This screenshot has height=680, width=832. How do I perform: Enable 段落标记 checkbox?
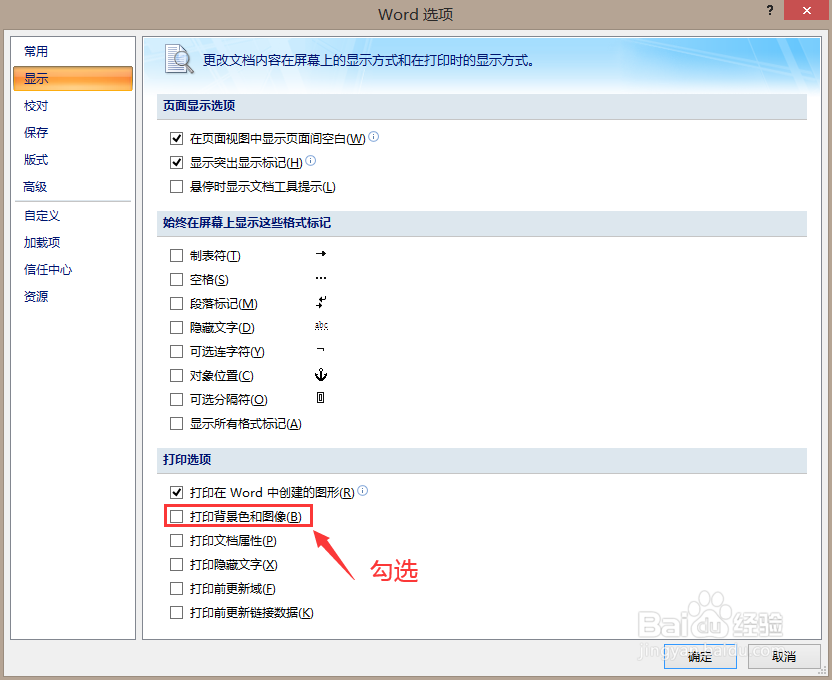coord(176,304)
